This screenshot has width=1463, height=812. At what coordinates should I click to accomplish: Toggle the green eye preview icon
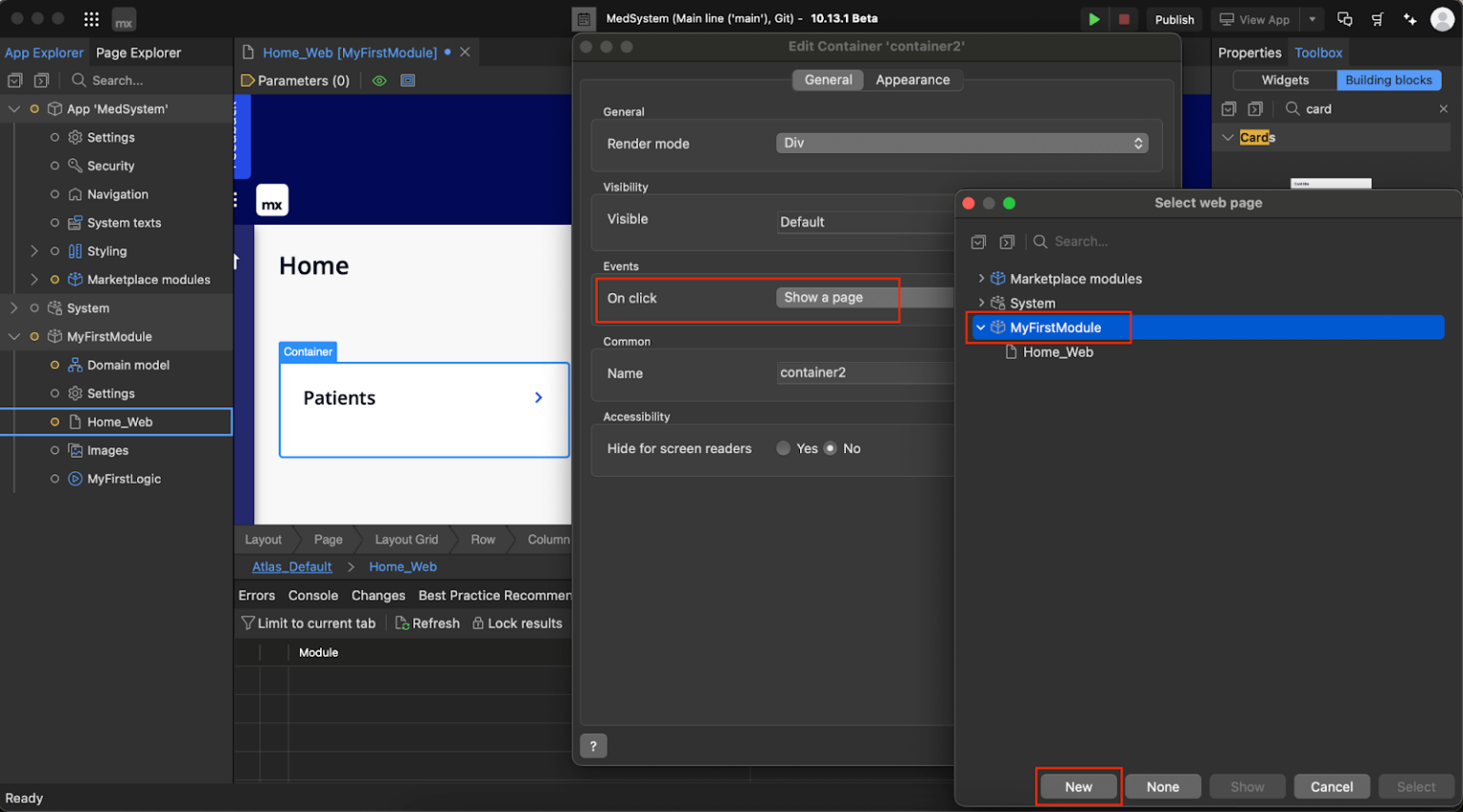[x=379, y=81]
